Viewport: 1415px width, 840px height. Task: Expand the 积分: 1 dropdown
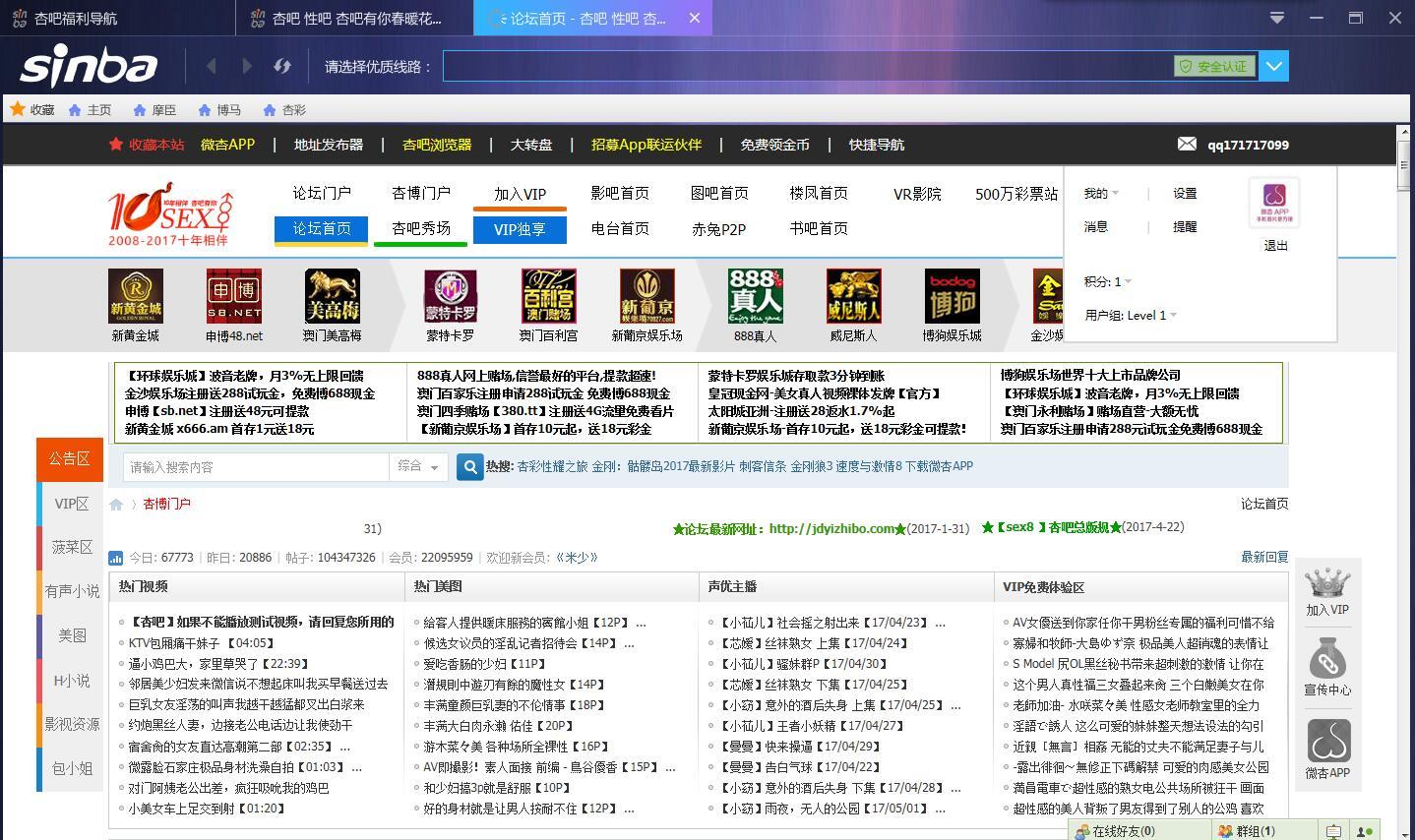pyautogui.click(x=1107, y=281)
